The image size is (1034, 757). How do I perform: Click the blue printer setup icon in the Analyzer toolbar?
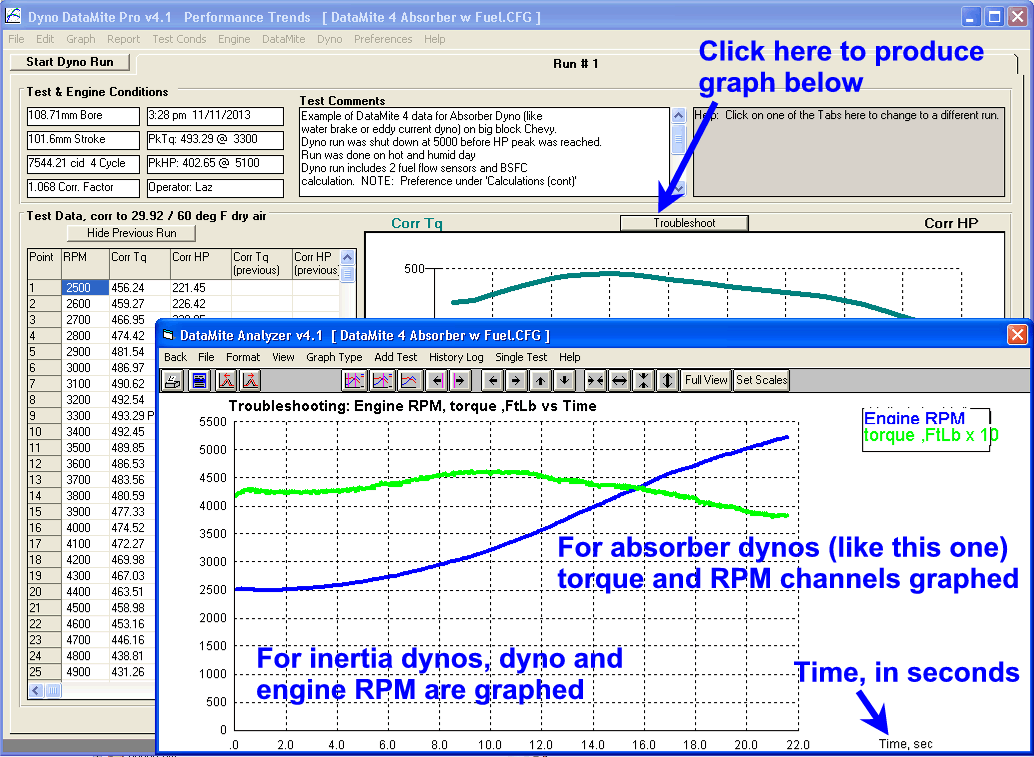198,380
